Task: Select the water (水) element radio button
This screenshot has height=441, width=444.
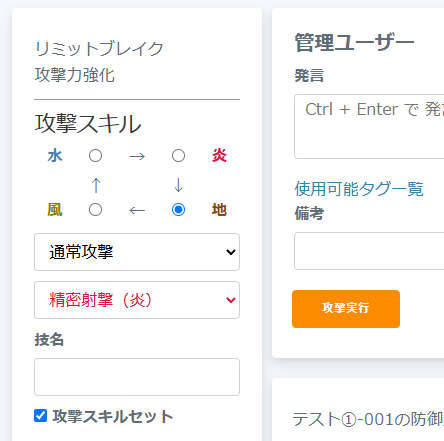Action: [x=95, y=156]
